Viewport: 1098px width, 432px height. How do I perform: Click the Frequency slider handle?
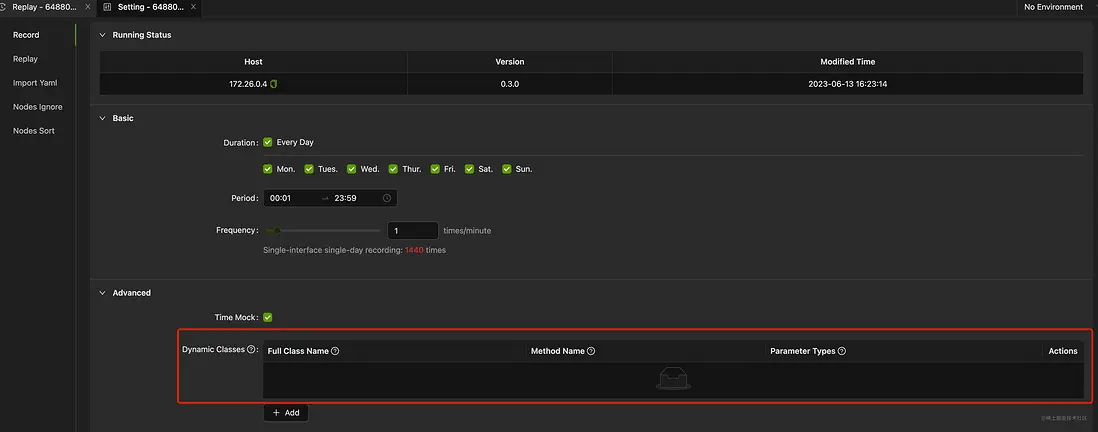point(277,230)
